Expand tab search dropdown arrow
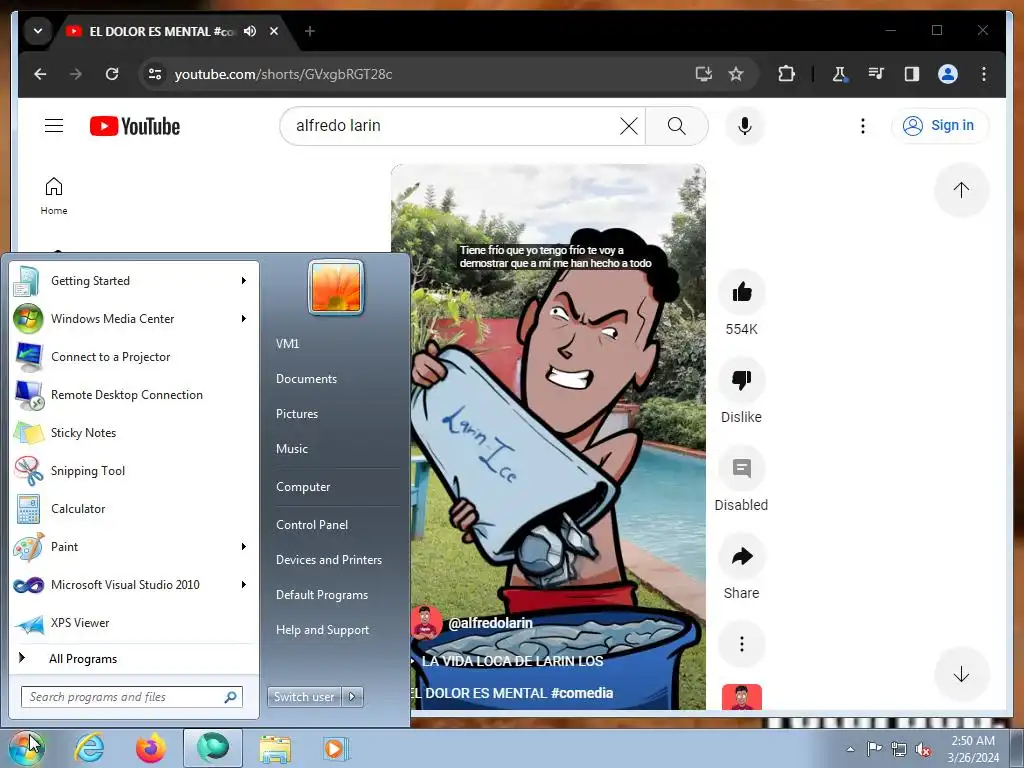Image resolution: width=1024 pixels, height=768 pixels. [x=38, y=31]
